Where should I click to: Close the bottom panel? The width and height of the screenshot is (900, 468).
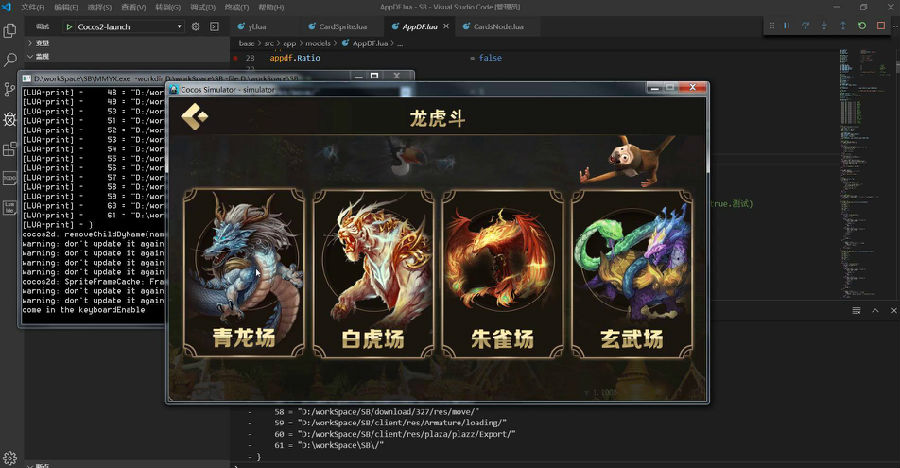pos(893,311)
